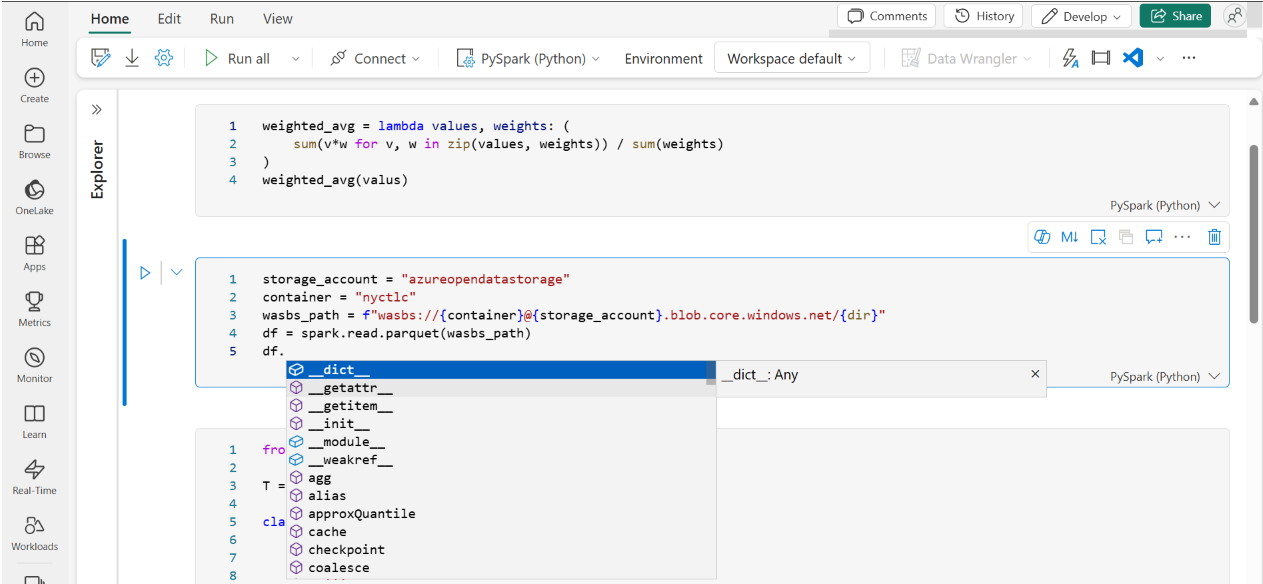Click the autocomplete list scrollbar
Viewport: 1263px width, 584px height.
tap(711, 372)
